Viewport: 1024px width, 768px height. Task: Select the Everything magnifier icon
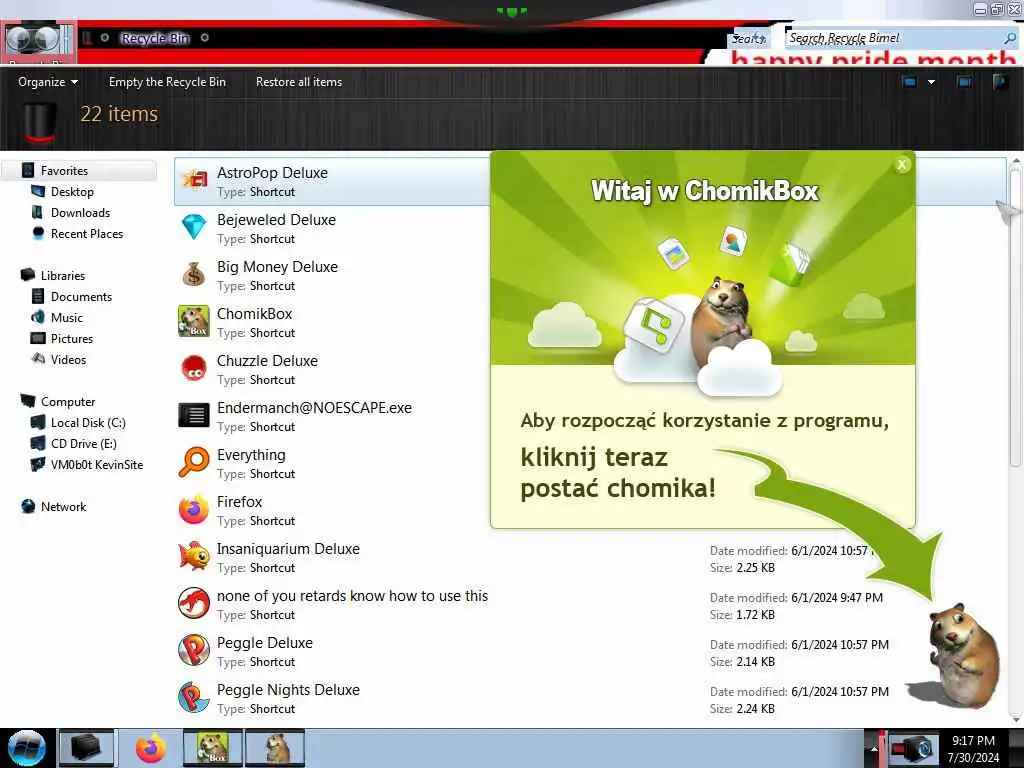pyautogui.click(x=194, y=462)
